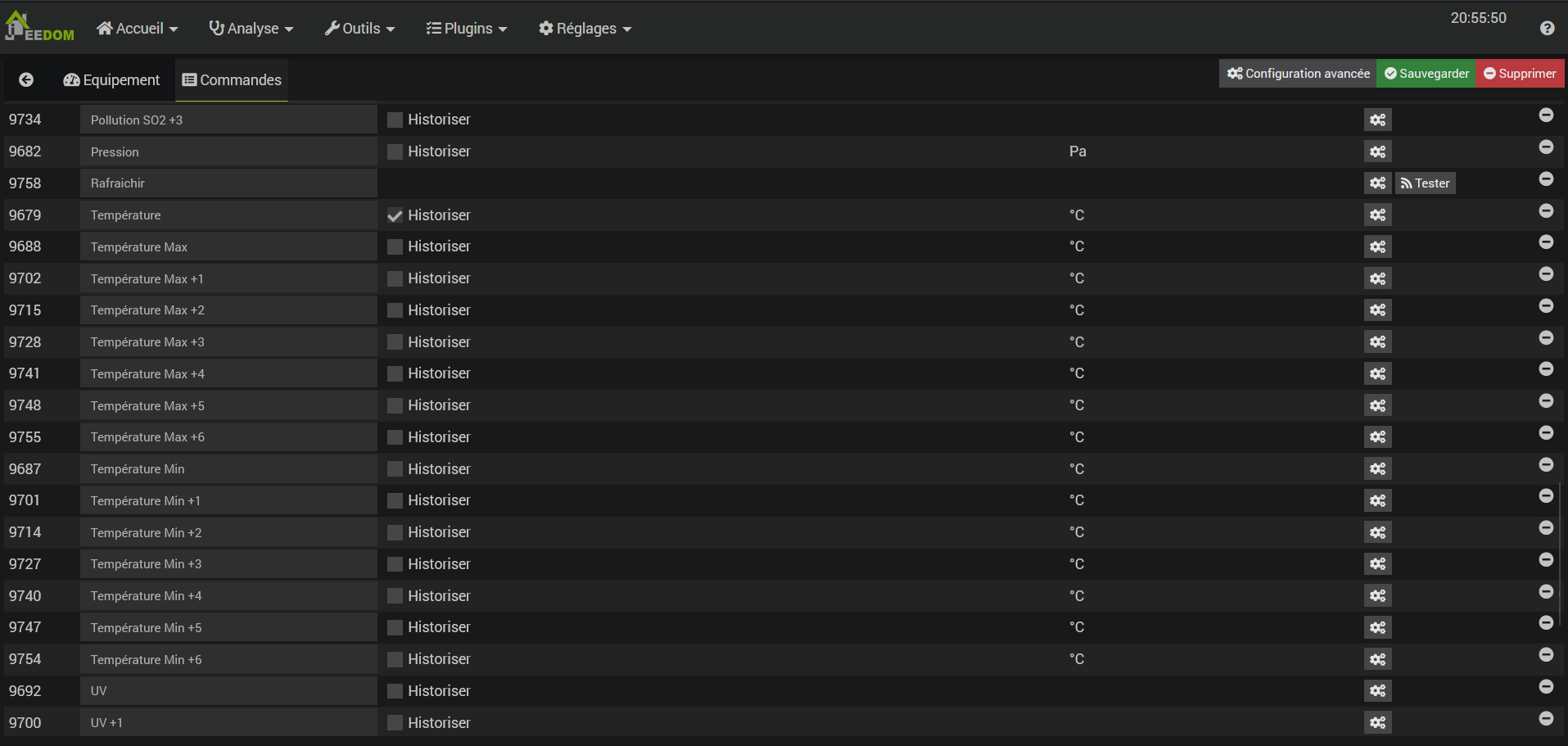The height and width of the screenshot is (746, 1568).
Task: Expand the Réglages dropdown menu
Action: 585,29
